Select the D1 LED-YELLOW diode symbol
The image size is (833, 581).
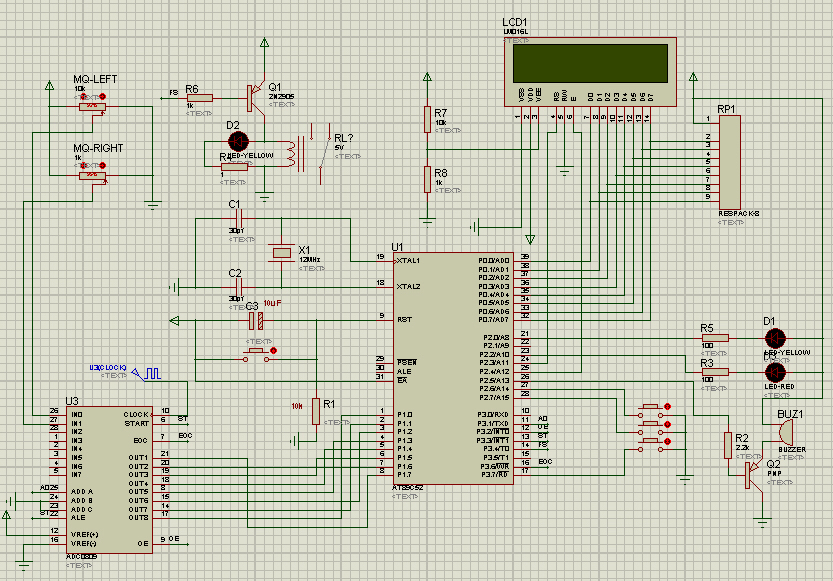point(775,338)
